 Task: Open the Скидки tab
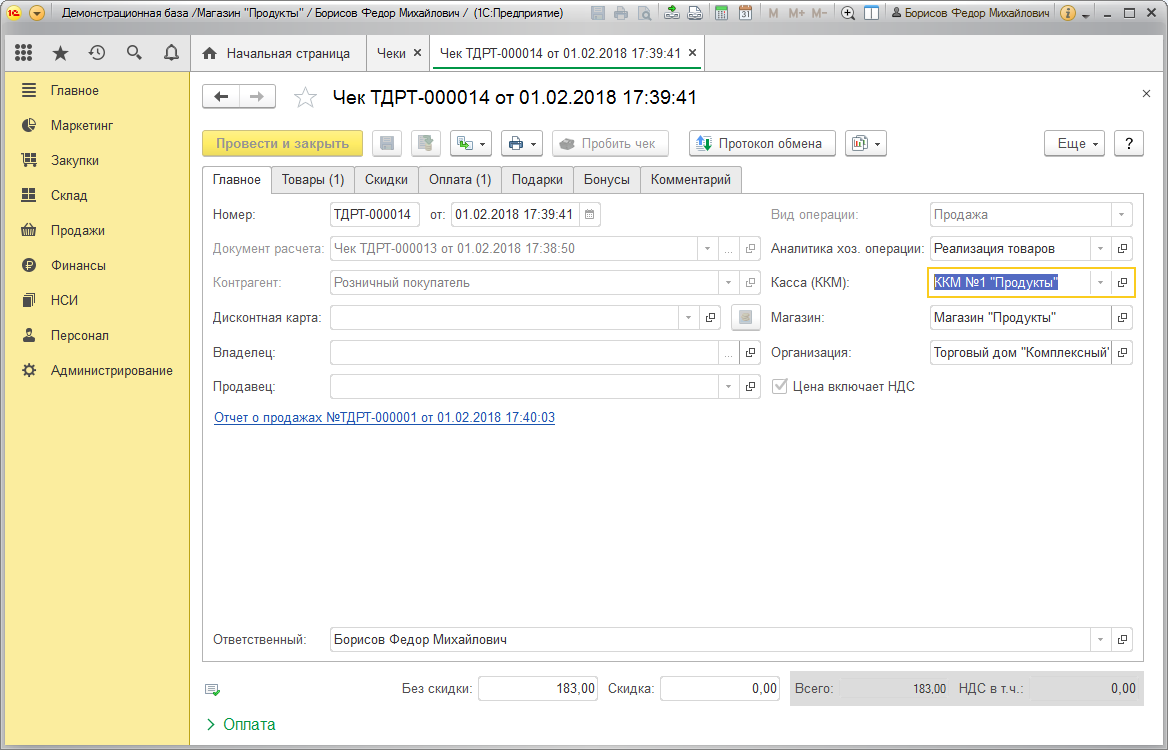[x=387, y=179]
